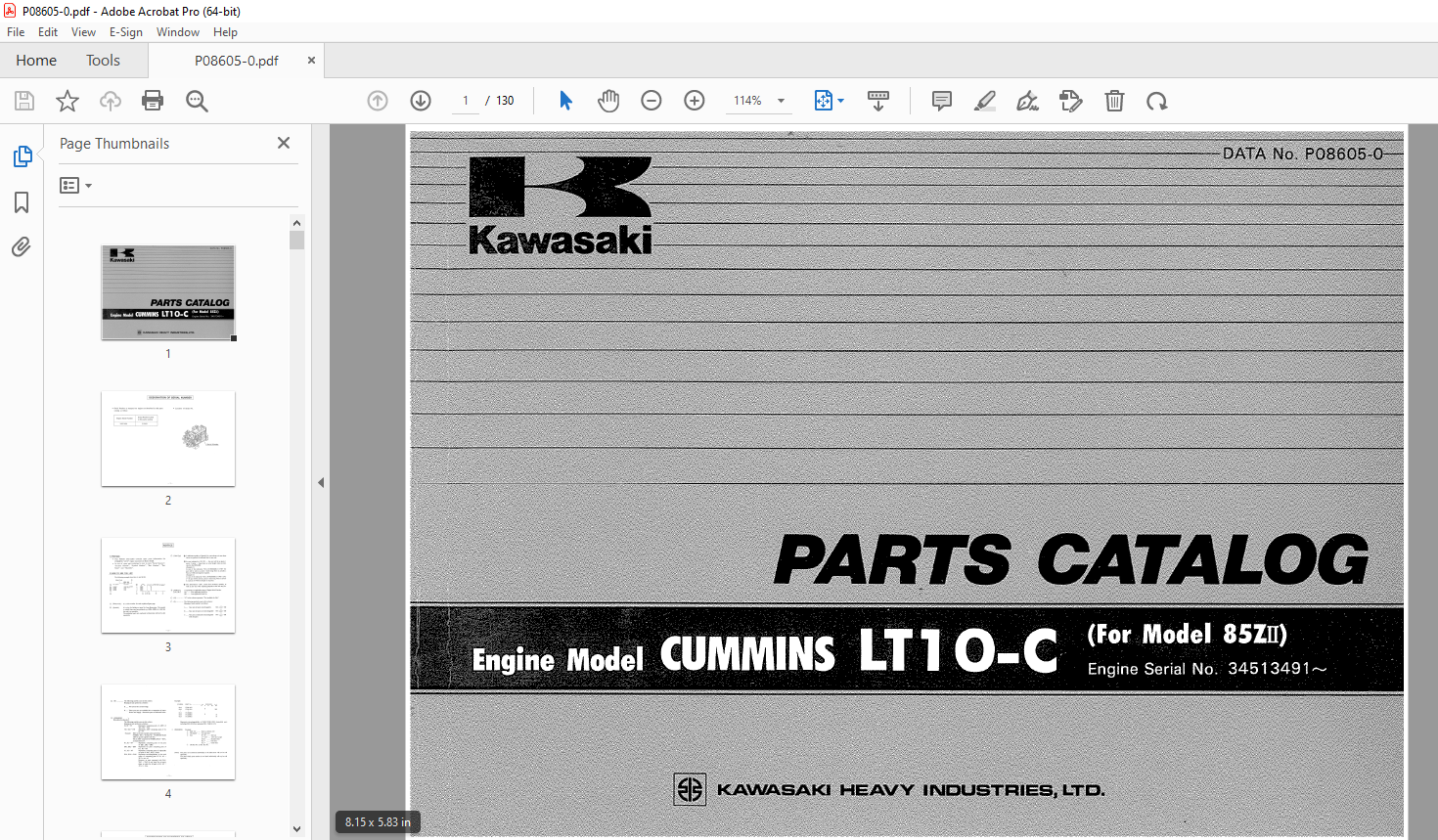Click the Edit stamp tool icon
Image resolution: width=1438 pixels, height=840 pixels.
pos(1071,101)
